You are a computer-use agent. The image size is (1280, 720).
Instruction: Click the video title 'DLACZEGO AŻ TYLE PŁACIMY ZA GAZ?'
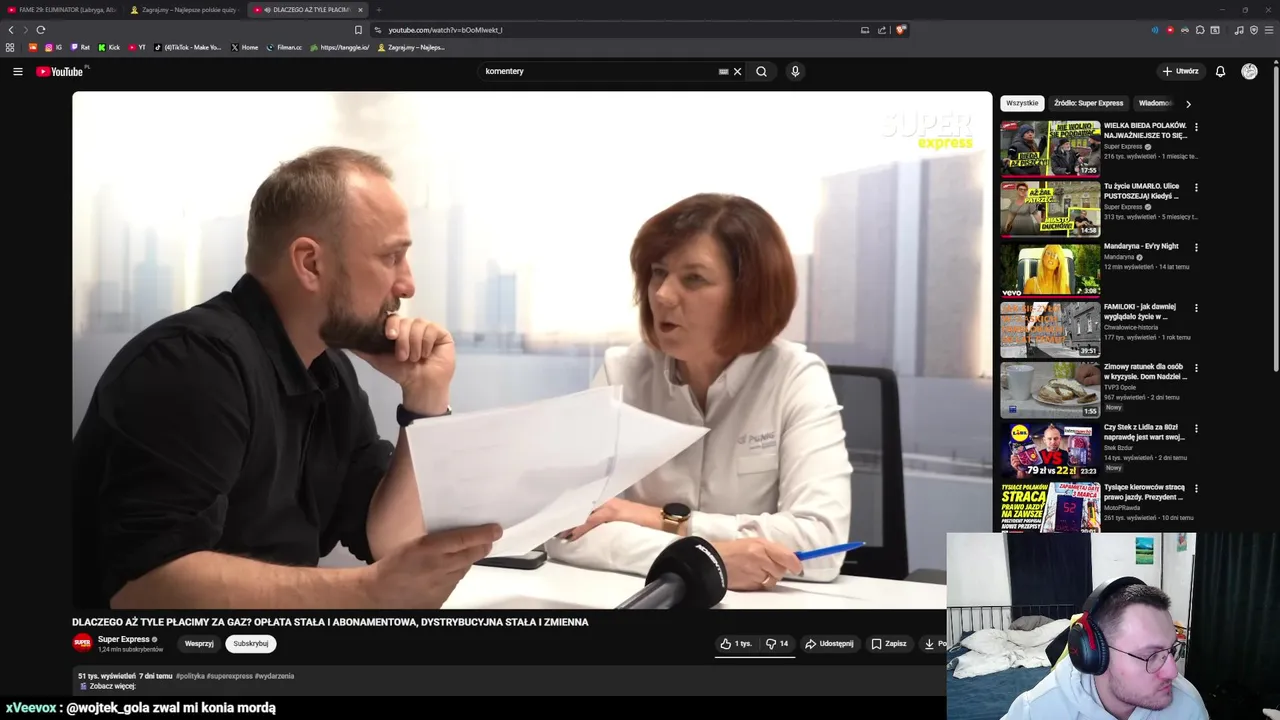tap(330, 622)
